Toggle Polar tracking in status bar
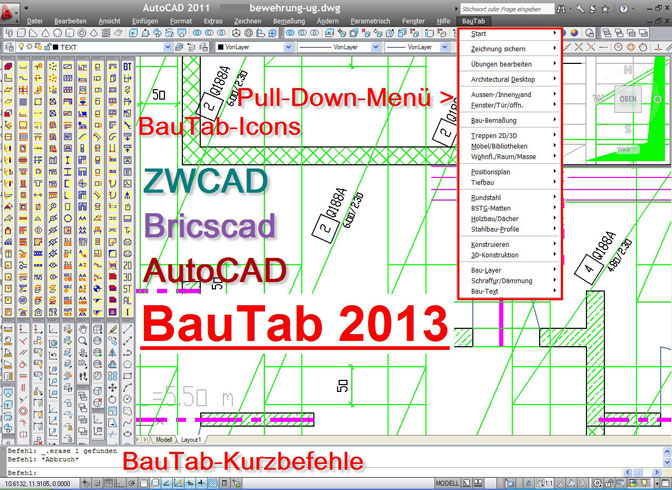This screenshot has height=490, width=672. pyautogui.click(x=132, y=483)
